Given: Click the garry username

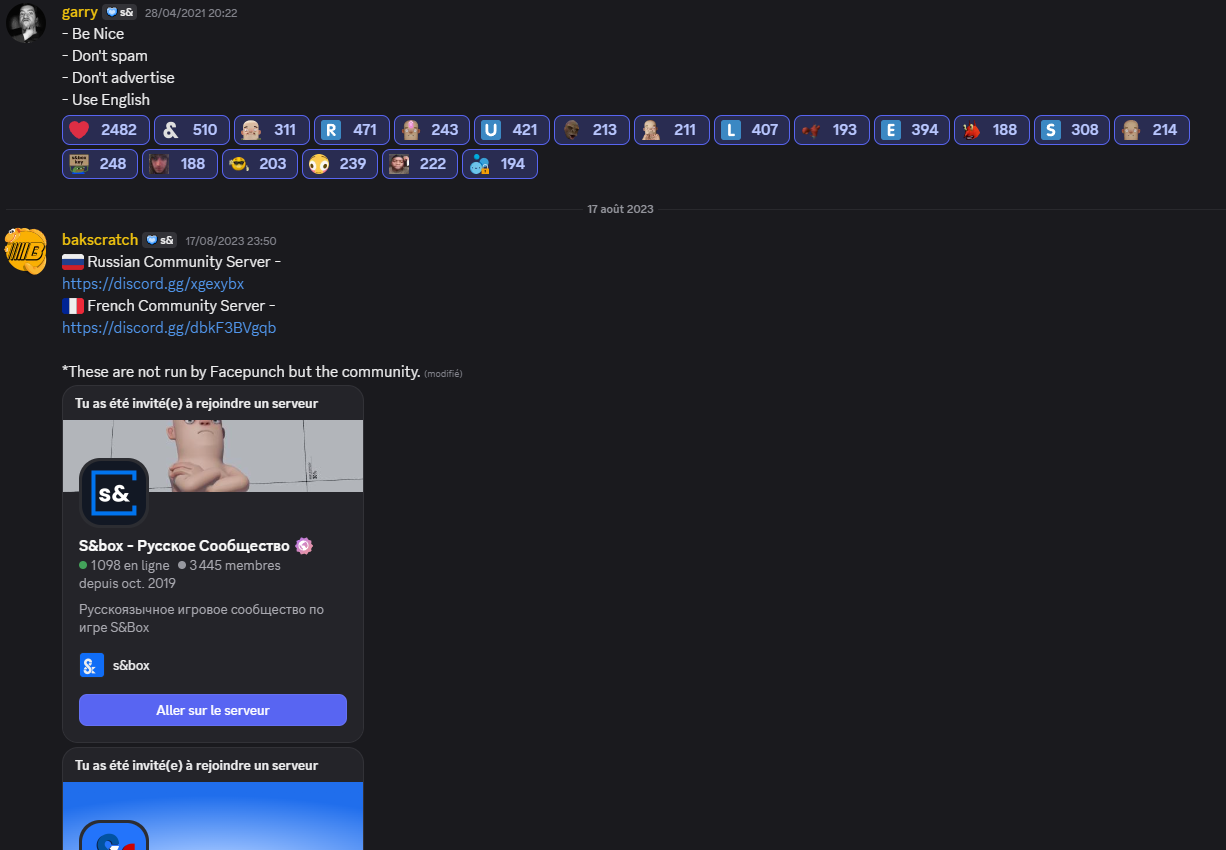Looking at the screenshot, I should (x=80, y=13).
